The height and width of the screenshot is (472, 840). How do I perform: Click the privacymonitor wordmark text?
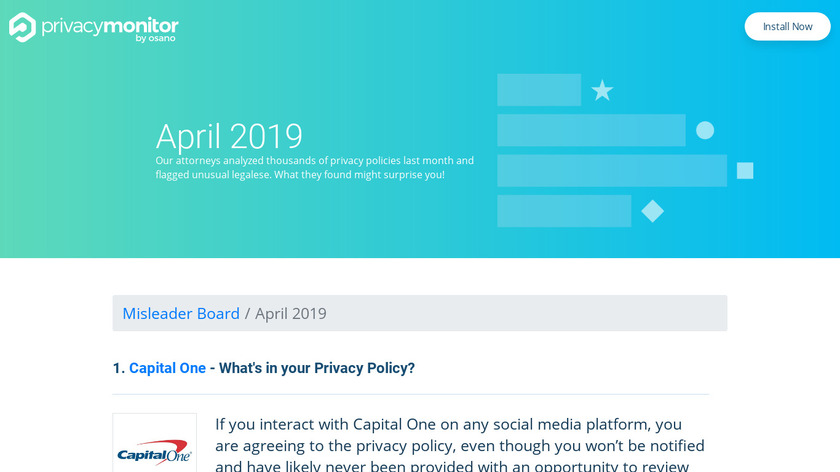(x=110, y=24)
